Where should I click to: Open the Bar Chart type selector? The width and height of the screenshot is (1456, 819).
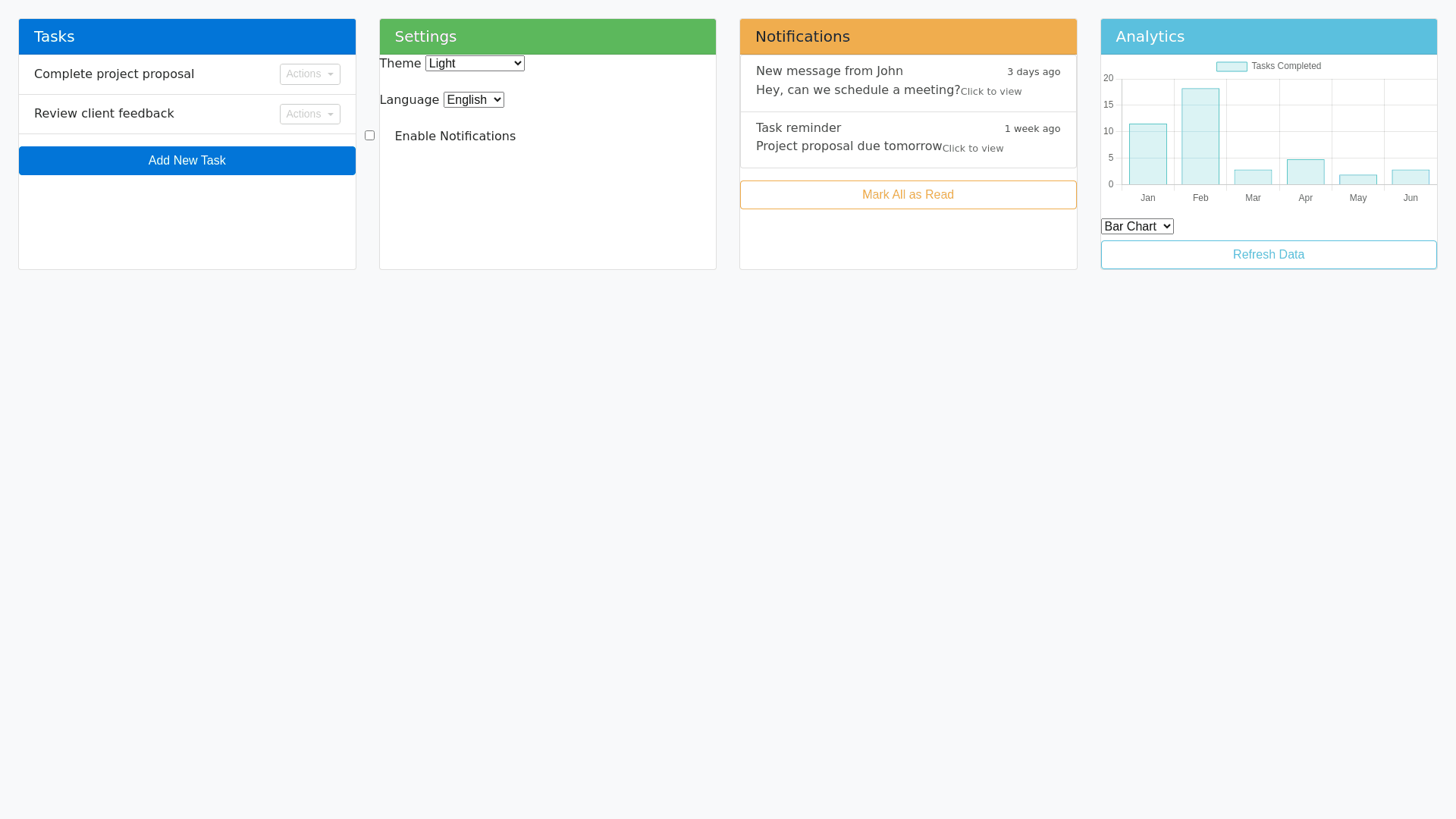click(1137, 227)
